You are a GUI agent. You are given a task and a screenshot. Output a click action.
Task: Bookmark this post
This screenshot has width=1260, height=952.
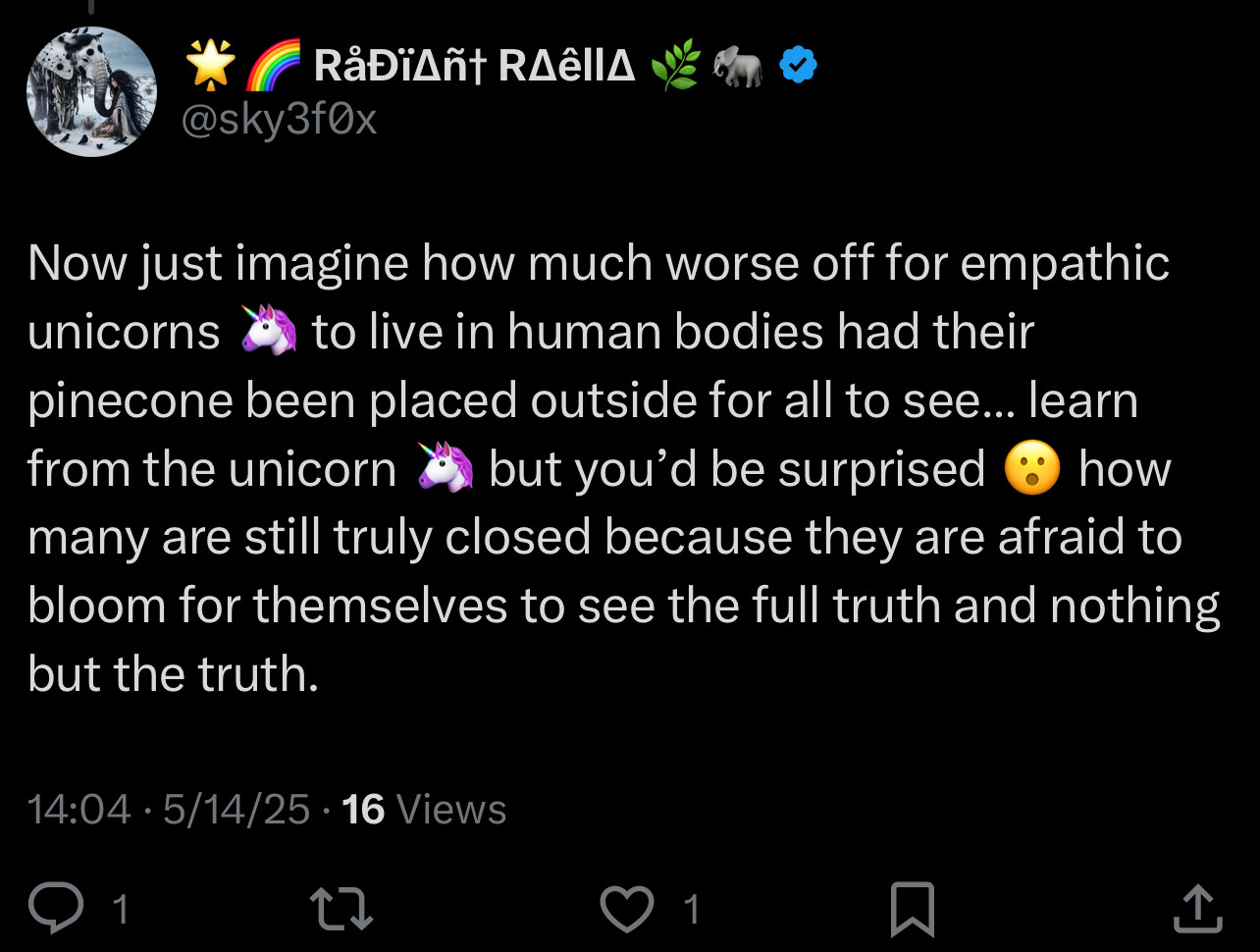pyautogui.click(x=912, y=909)
